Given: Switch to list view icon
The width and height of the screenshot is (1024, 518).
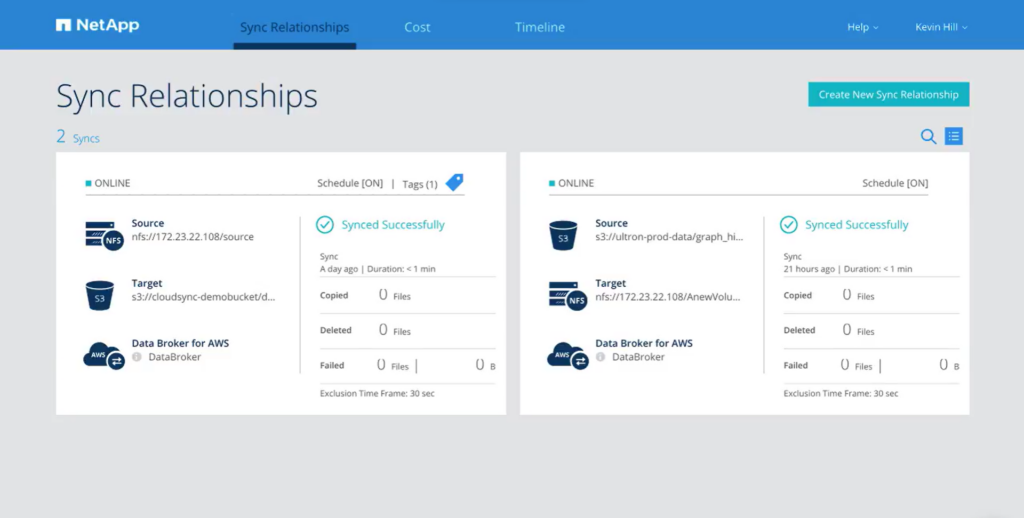Looking at the screenshot, I should (953, 137).
